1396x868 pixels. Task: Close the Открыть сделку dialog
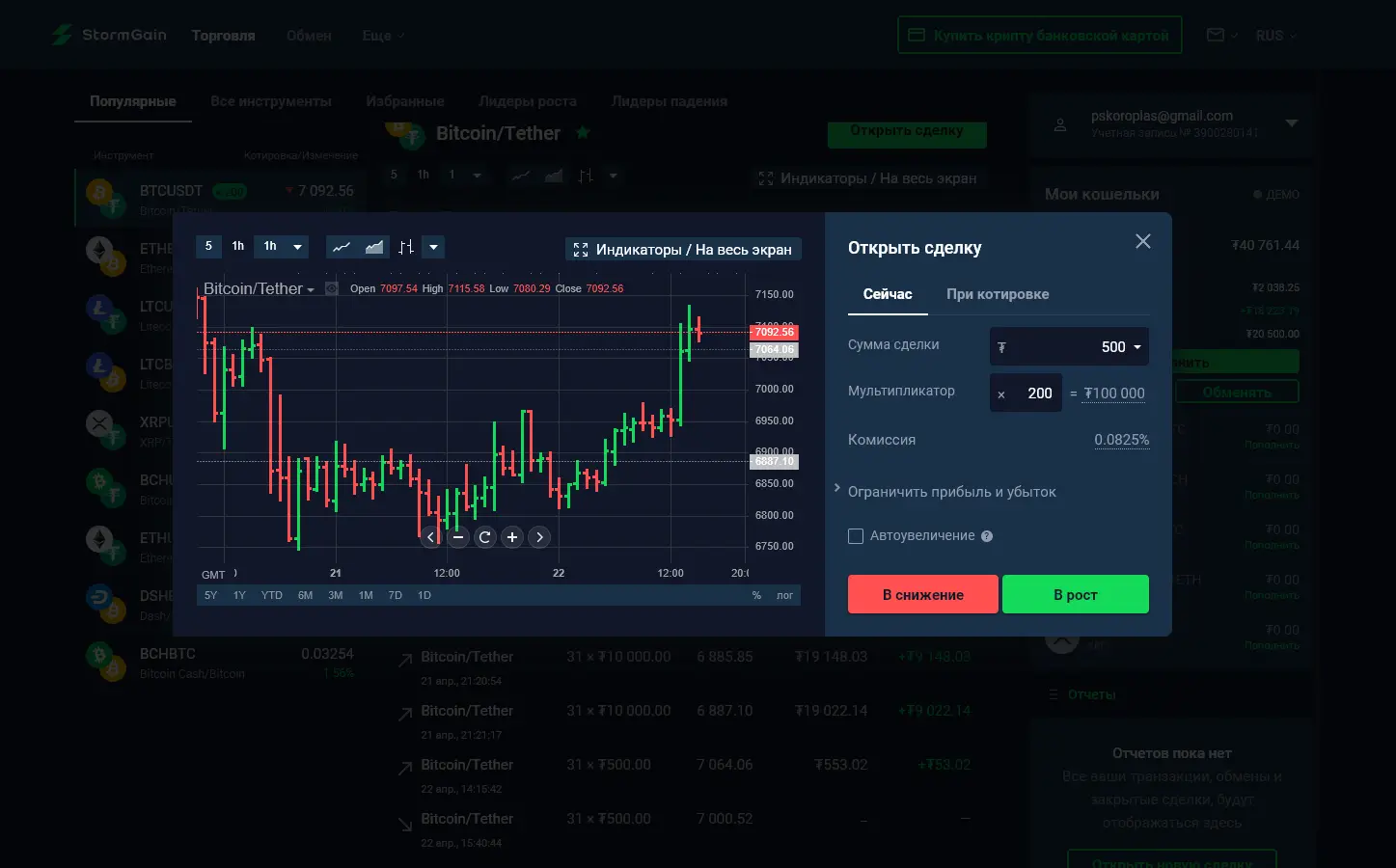[1143, 241]
